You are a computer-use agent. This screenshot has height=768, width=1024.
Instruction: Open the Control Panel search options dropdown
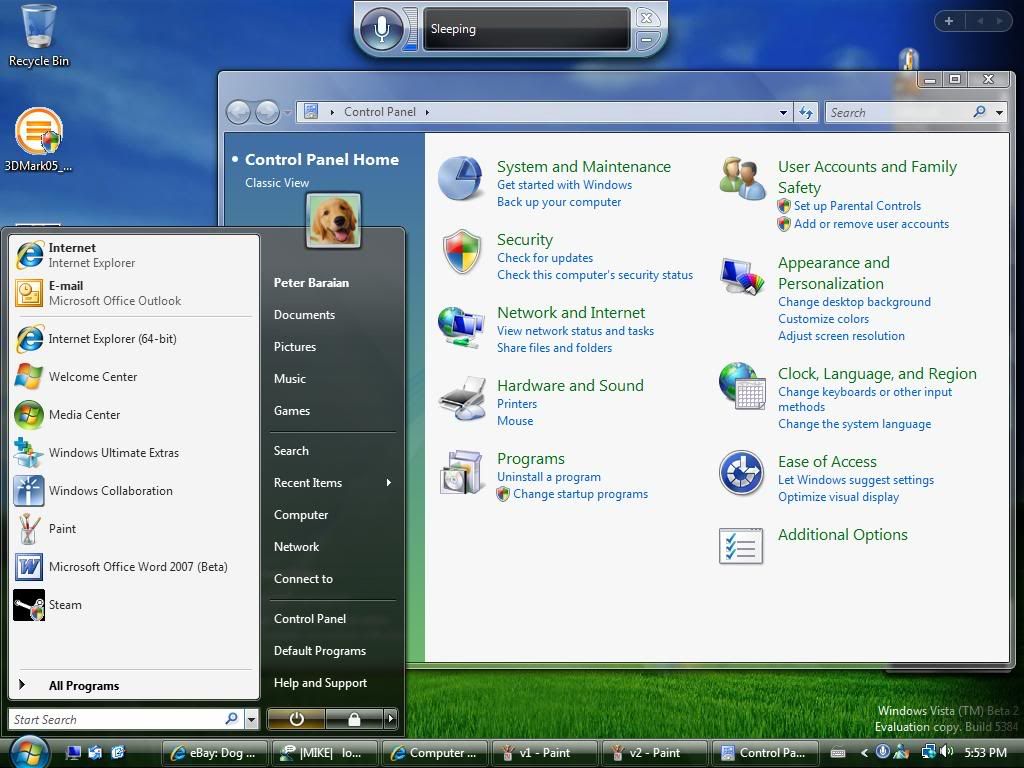pos(999,112)
